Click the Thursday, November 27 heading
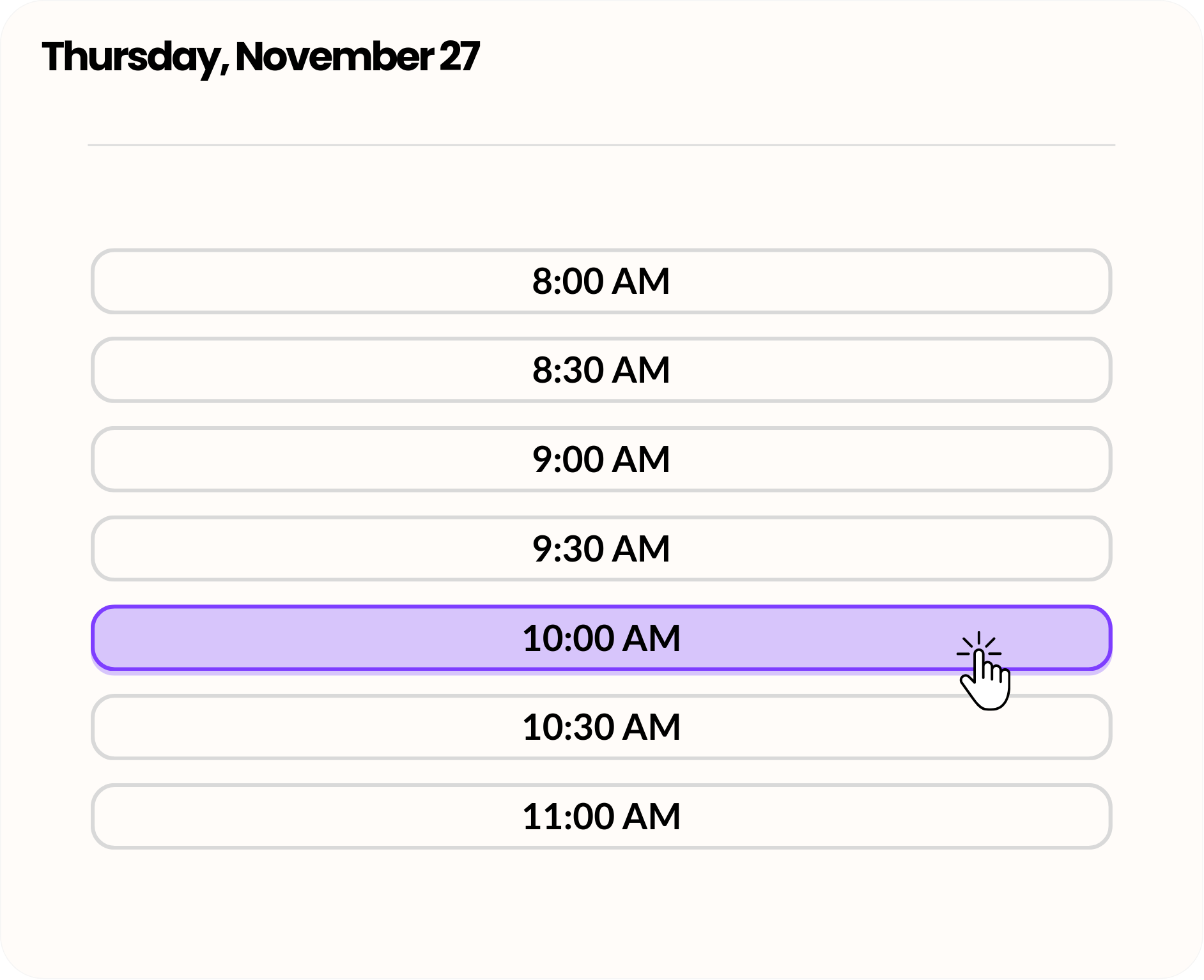Viewport: 1204px width, 980px height. (x=261, y=57)
